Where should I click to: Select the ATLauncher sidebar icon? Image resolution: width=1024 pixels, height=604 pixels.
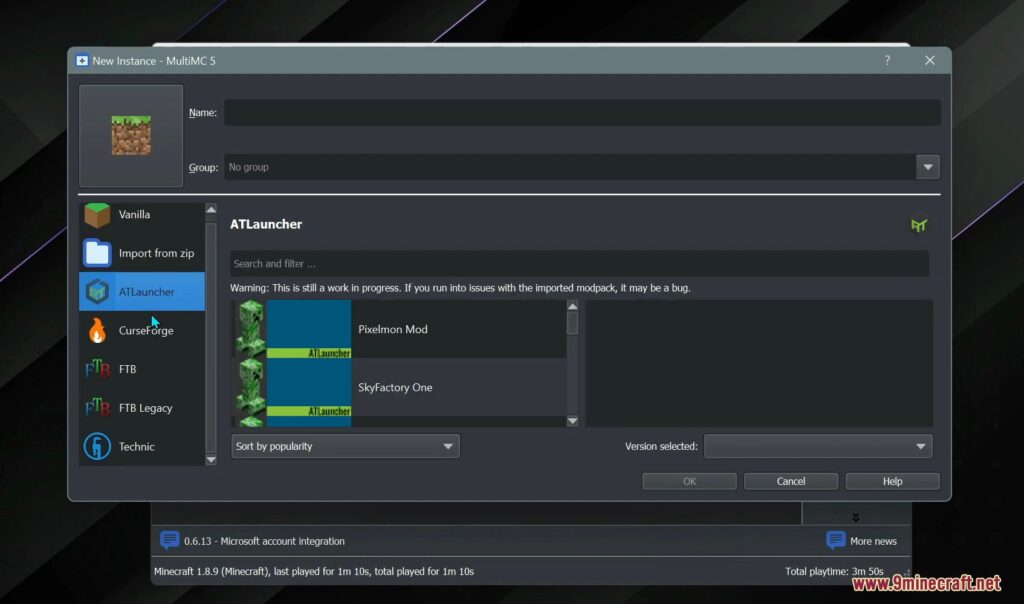[97, 292]
